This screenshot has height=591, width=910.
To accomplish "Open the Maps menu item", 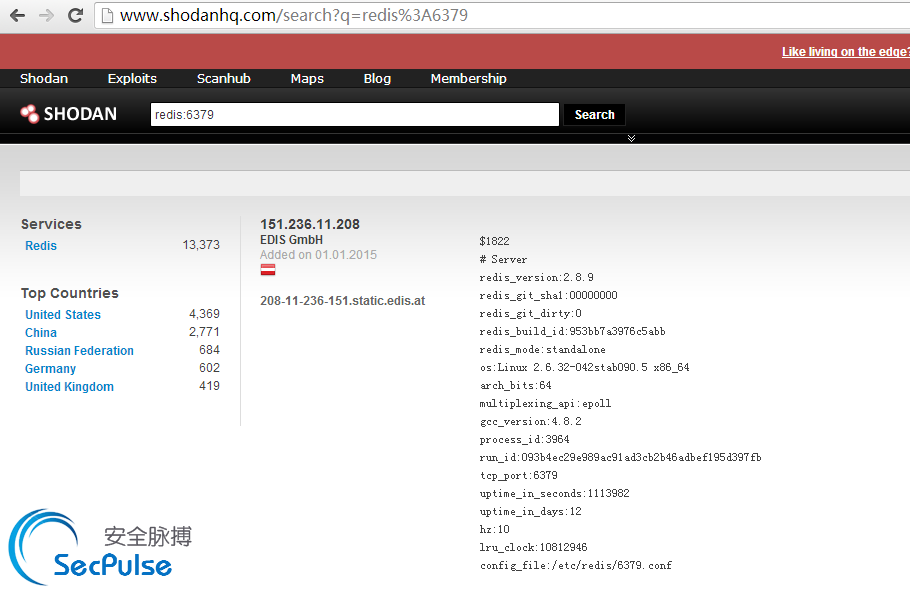I will click(x=307, y=78).
